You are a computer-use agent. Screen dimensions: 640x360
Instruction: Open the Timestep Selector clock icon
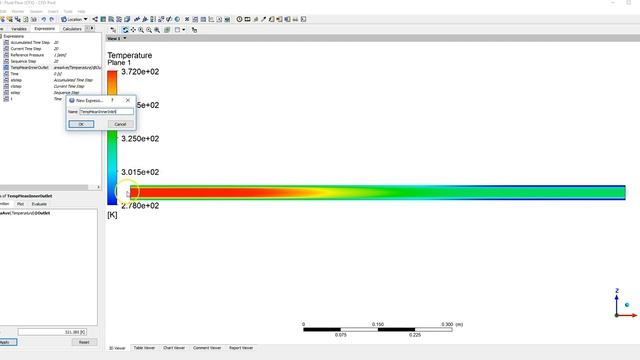click(x=239, y=19)
